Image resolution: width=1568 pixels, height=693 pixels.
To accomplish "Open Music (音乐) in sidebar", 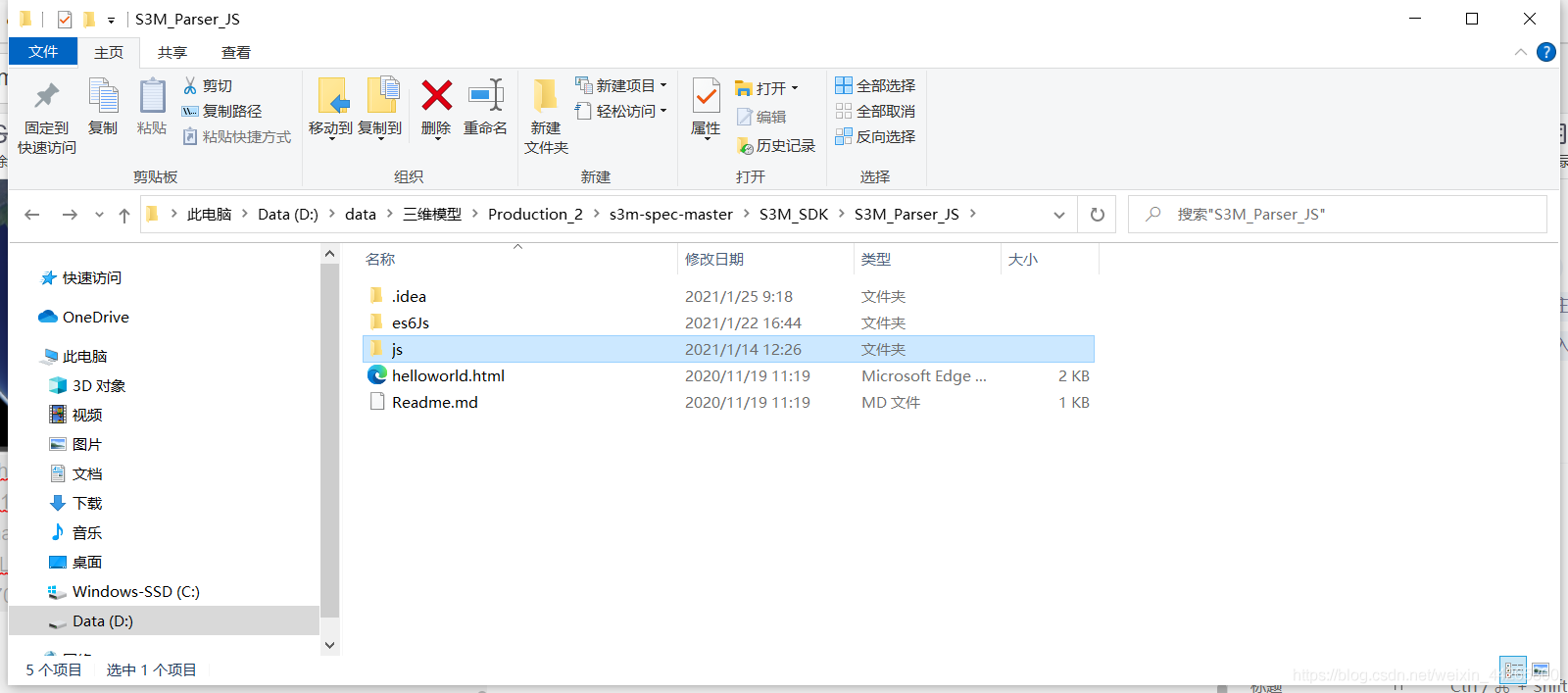I will click(76, 533).
